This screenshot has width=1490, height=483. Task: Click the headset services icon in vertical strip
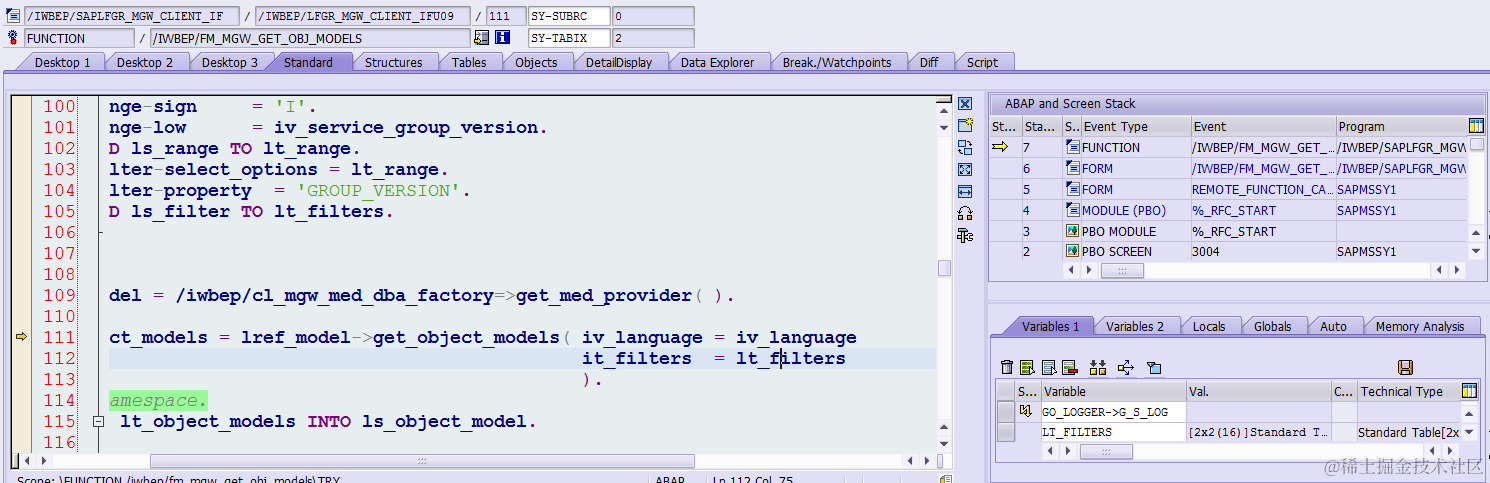click(965, 214)
